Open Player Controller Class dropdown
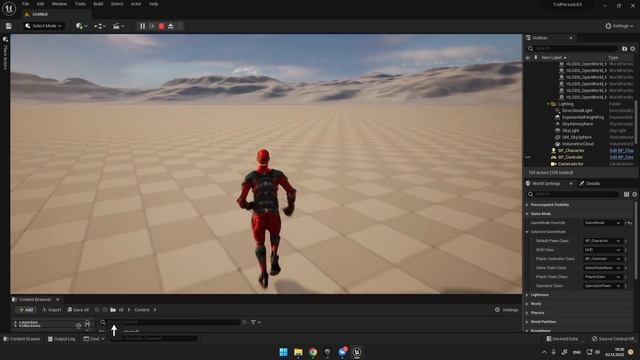The height and width of the screenshot is (360, 640). 602,259
